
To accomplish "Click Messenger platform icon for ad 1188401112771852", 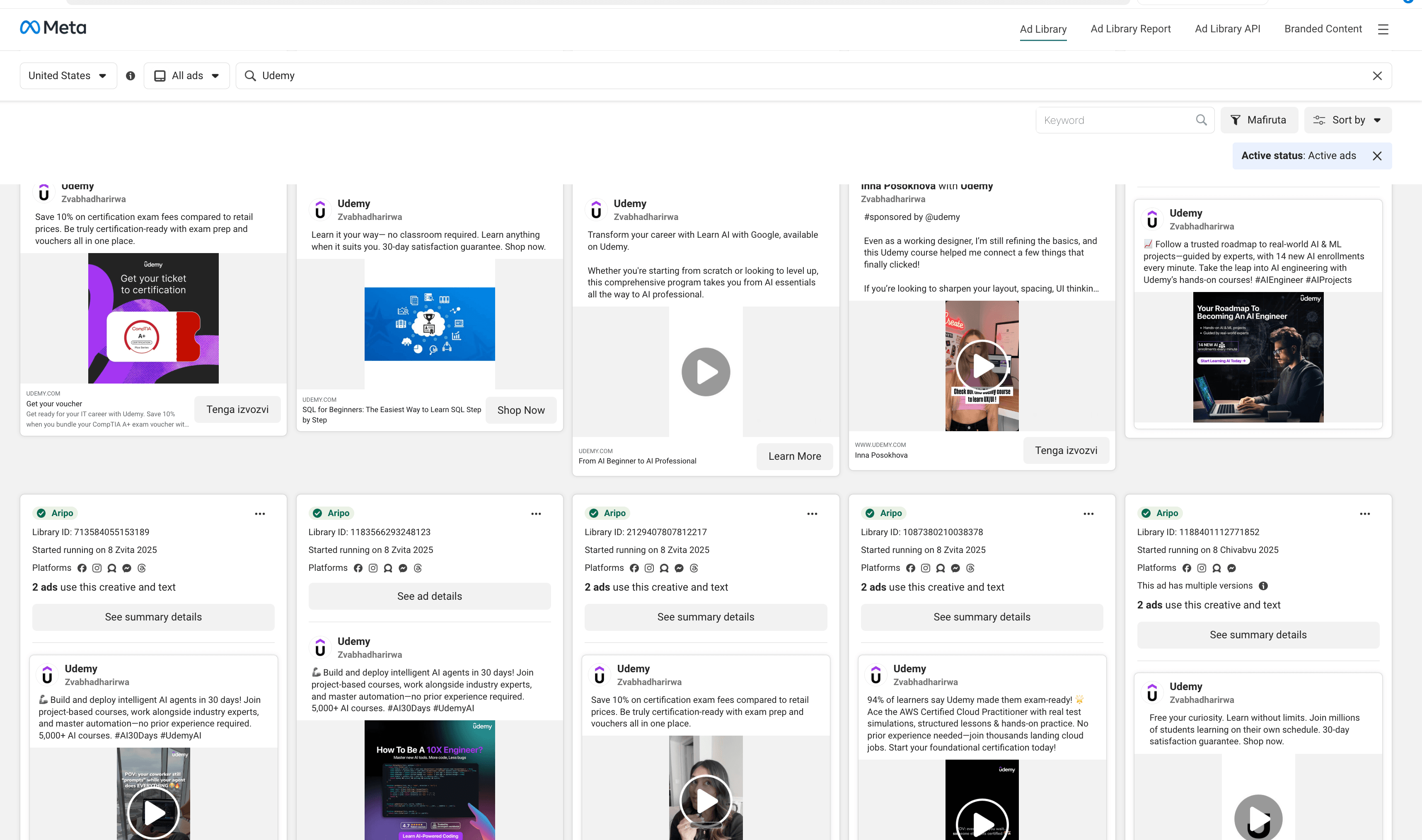I will coord(1232,568).
